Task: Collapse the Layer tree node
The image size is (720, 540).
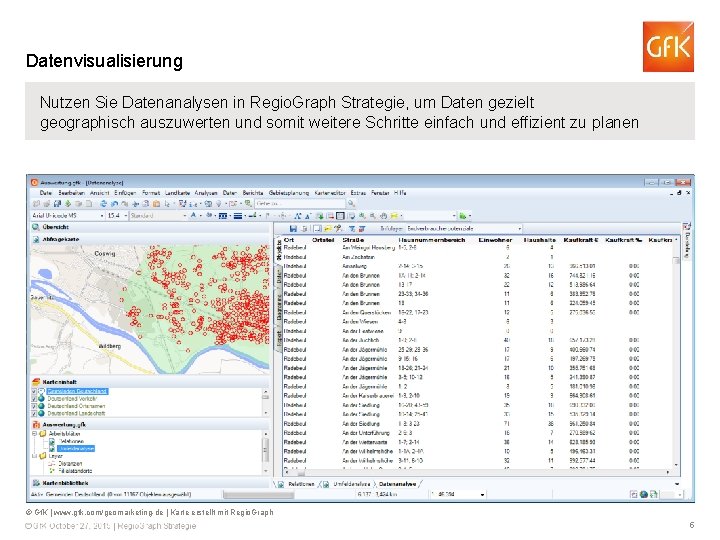Action: tap(34, 456)
